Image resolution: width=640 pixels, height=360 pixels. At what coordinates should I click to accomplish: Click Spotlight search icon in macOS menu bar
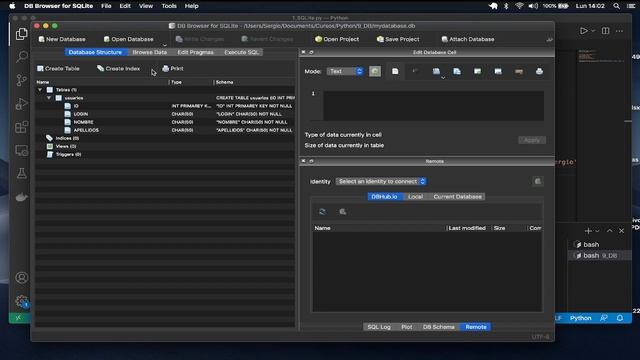click(616, 6)
